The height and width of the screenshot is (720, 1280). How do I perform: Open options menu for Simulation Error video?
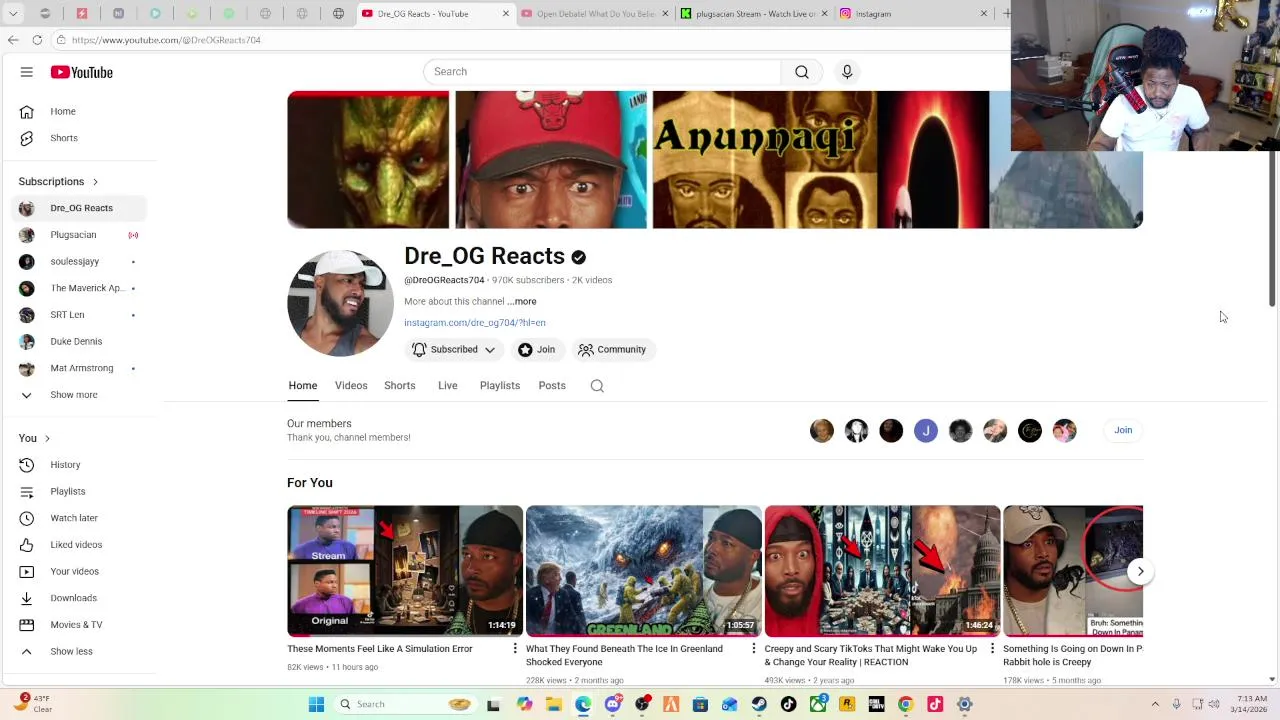pyautogui.click(x=515, y=650)
